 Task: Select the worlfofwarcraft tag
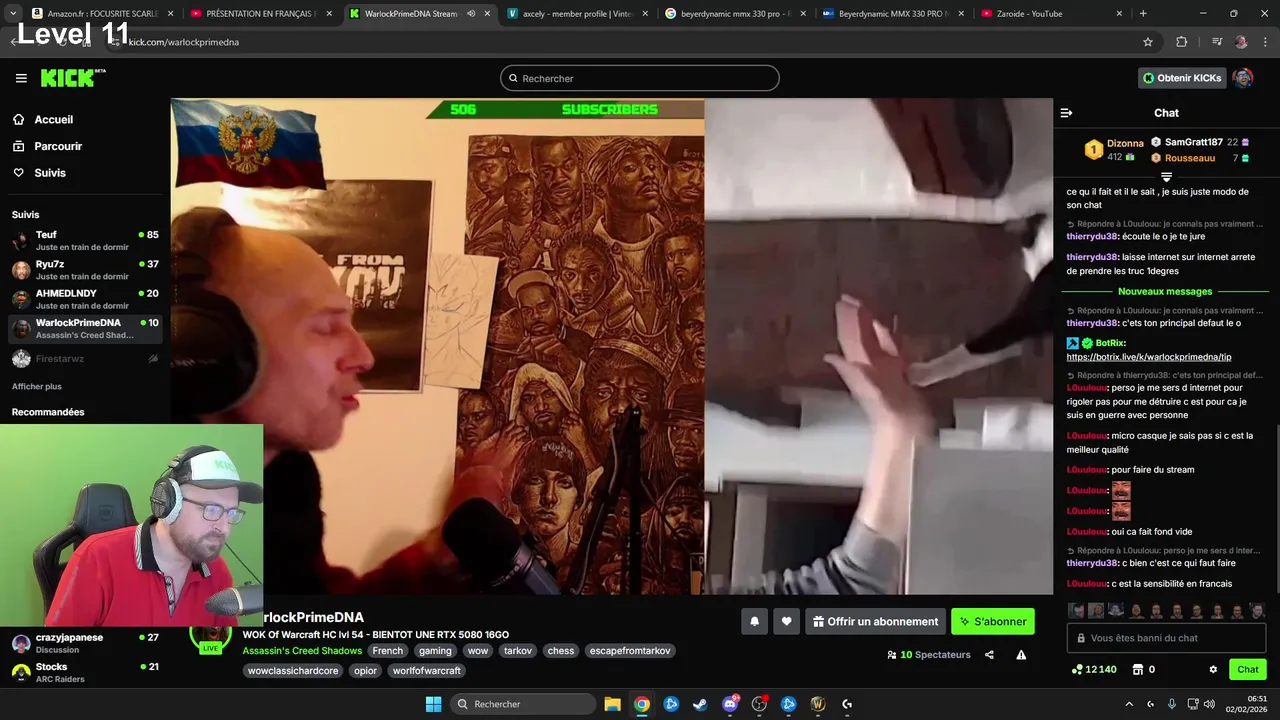(427, 671)
